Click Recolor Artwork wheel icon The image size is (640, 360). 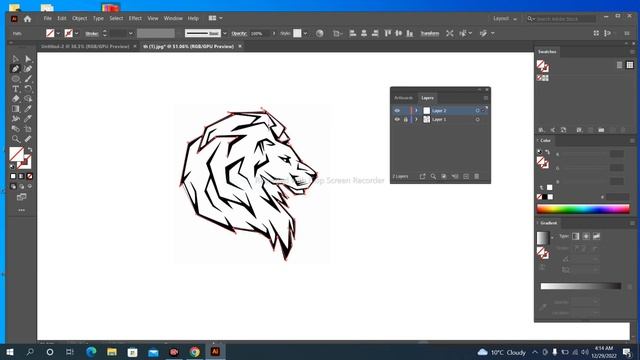pos(320,33)
